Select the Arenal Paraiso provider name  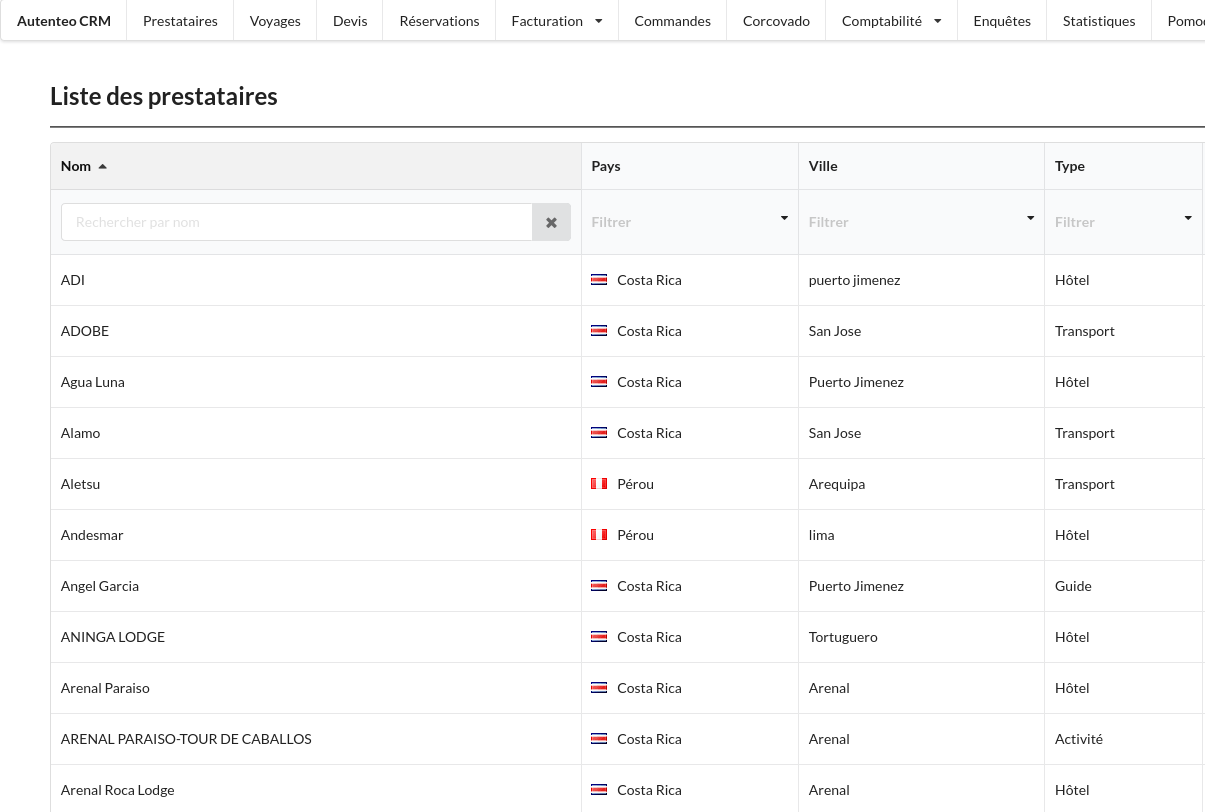[105, 688]
